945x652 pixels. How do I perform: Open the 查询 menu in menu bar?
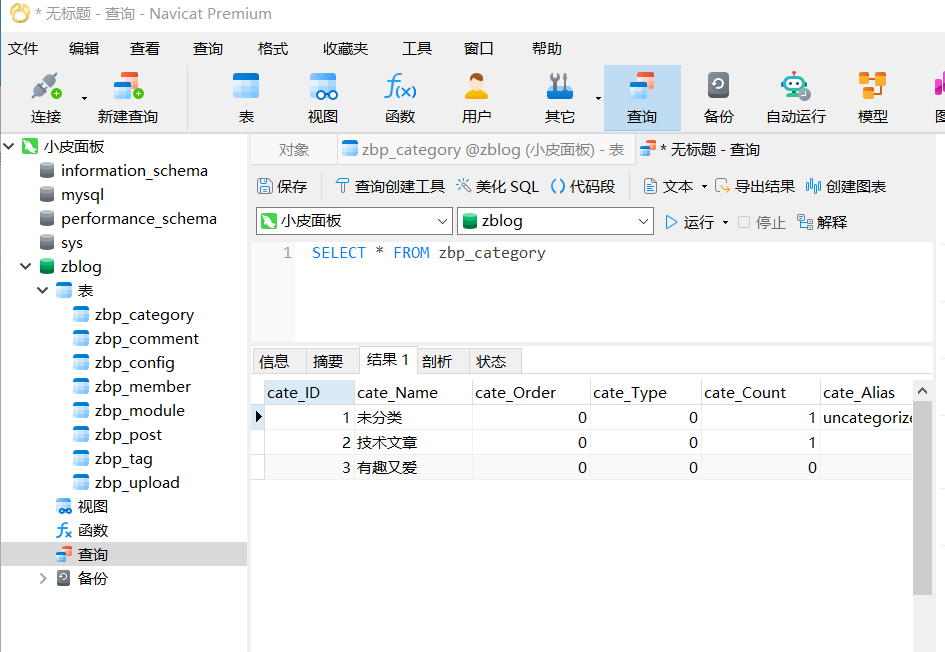point(208,49)
